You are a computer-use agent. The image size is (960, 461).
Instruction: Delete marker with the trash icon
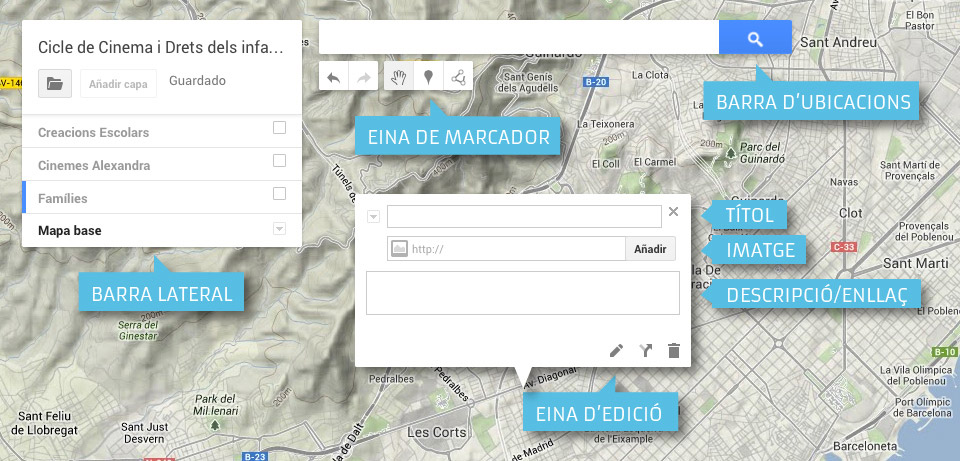click(x=674, y=350)
